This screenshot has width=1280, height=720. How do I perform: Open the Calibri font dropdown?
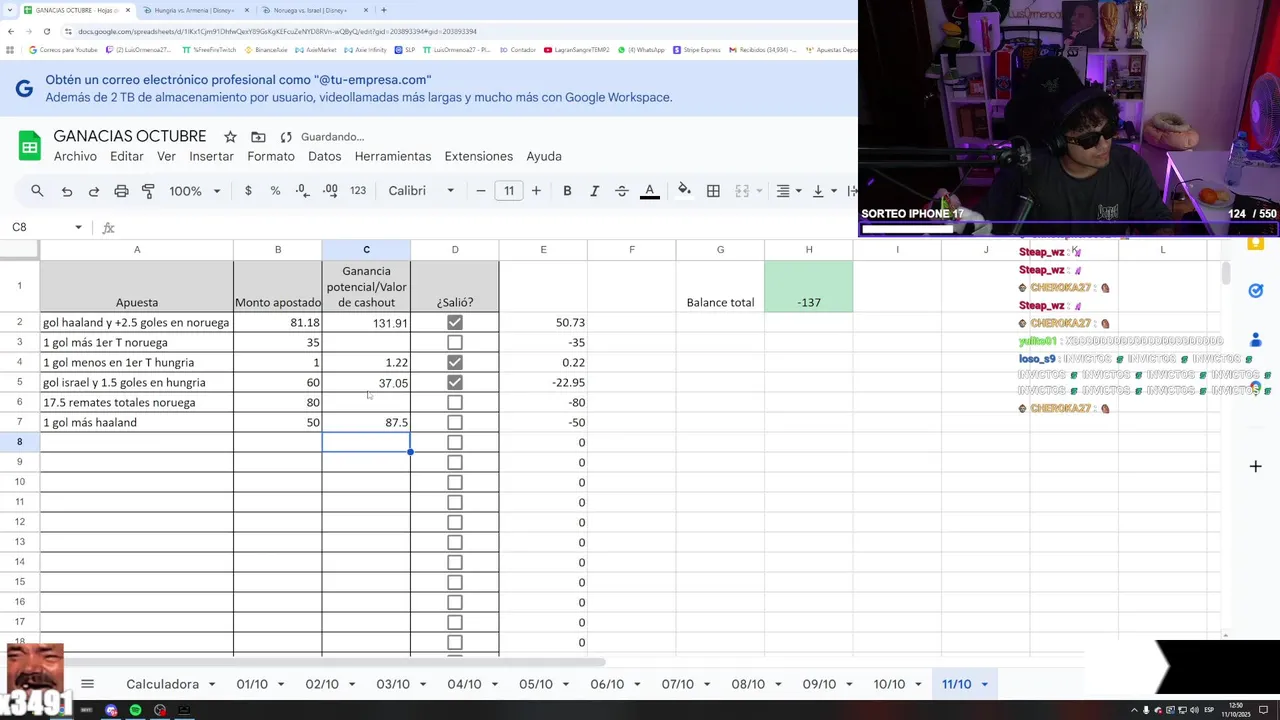(421, 191)
